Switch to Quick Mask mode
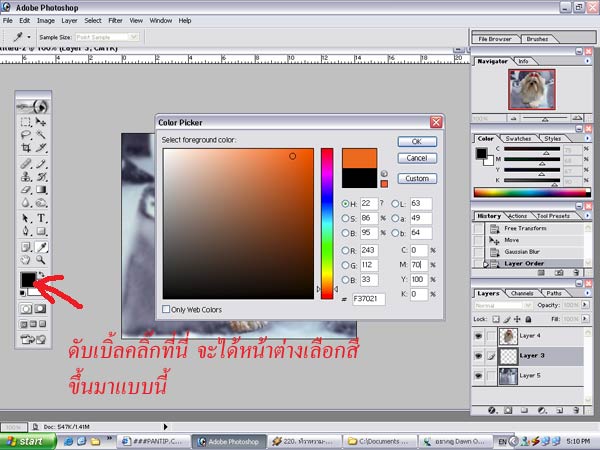600x450 pixels. (x=40, y=309)
